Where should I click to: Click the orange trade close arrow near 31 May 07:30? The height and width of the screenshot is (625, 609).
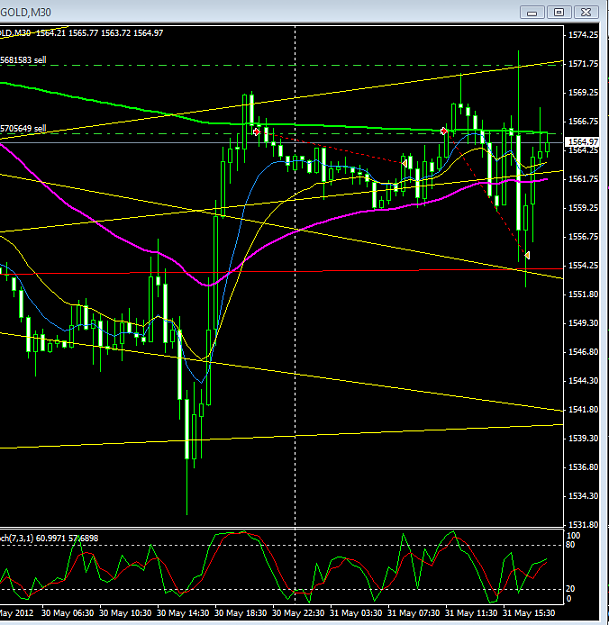pyautogui.click(x=404, y=163)
